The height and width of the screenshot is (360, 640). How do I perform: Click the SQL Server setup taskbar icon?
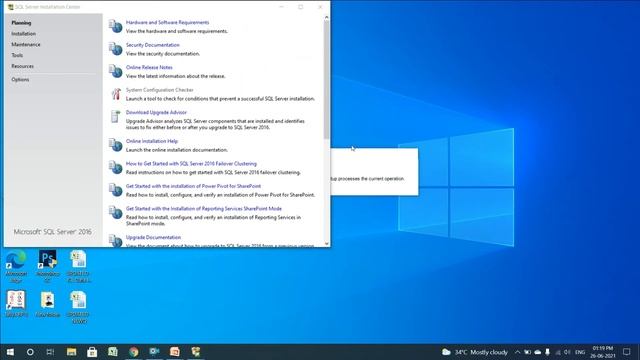[x=196, y=352]
